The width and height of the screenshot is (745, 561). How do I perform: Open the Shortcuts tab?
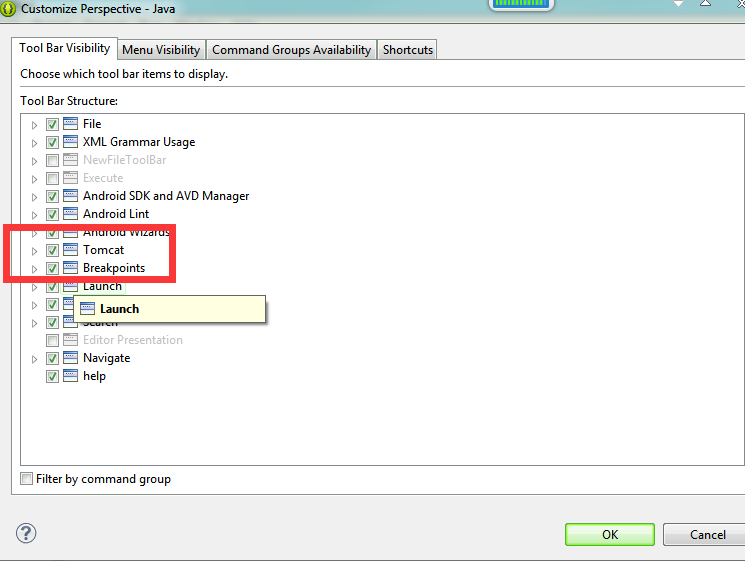408,50
